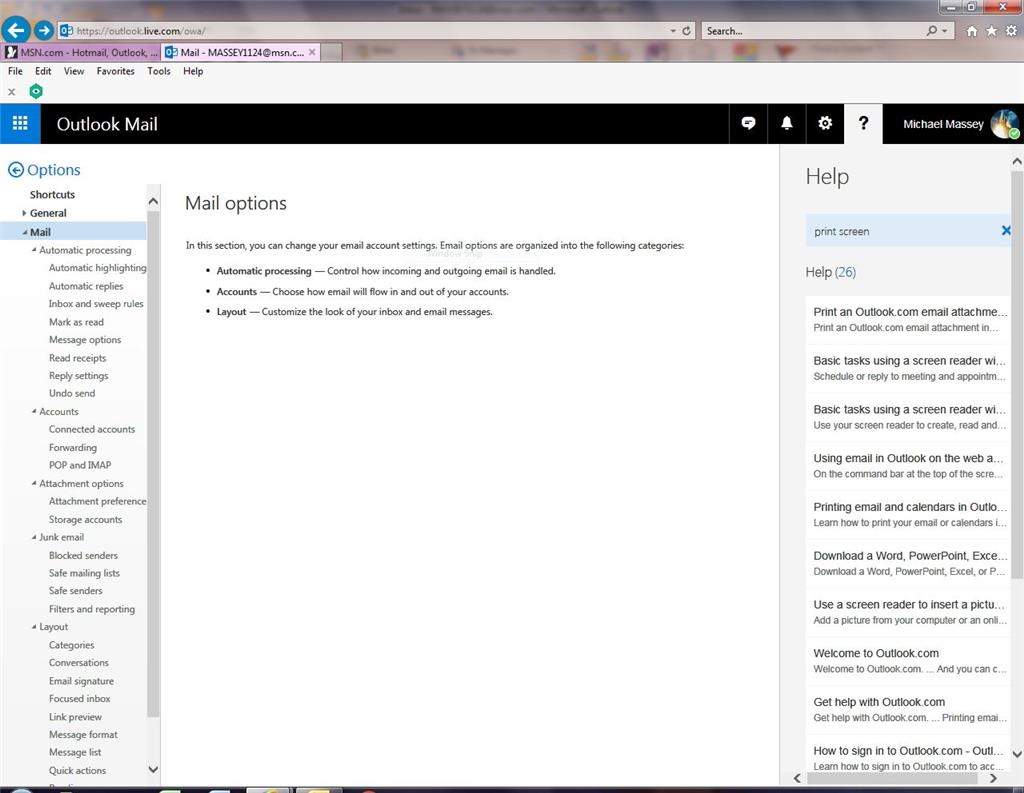Clear the print screen help search

pos(1006,231)
